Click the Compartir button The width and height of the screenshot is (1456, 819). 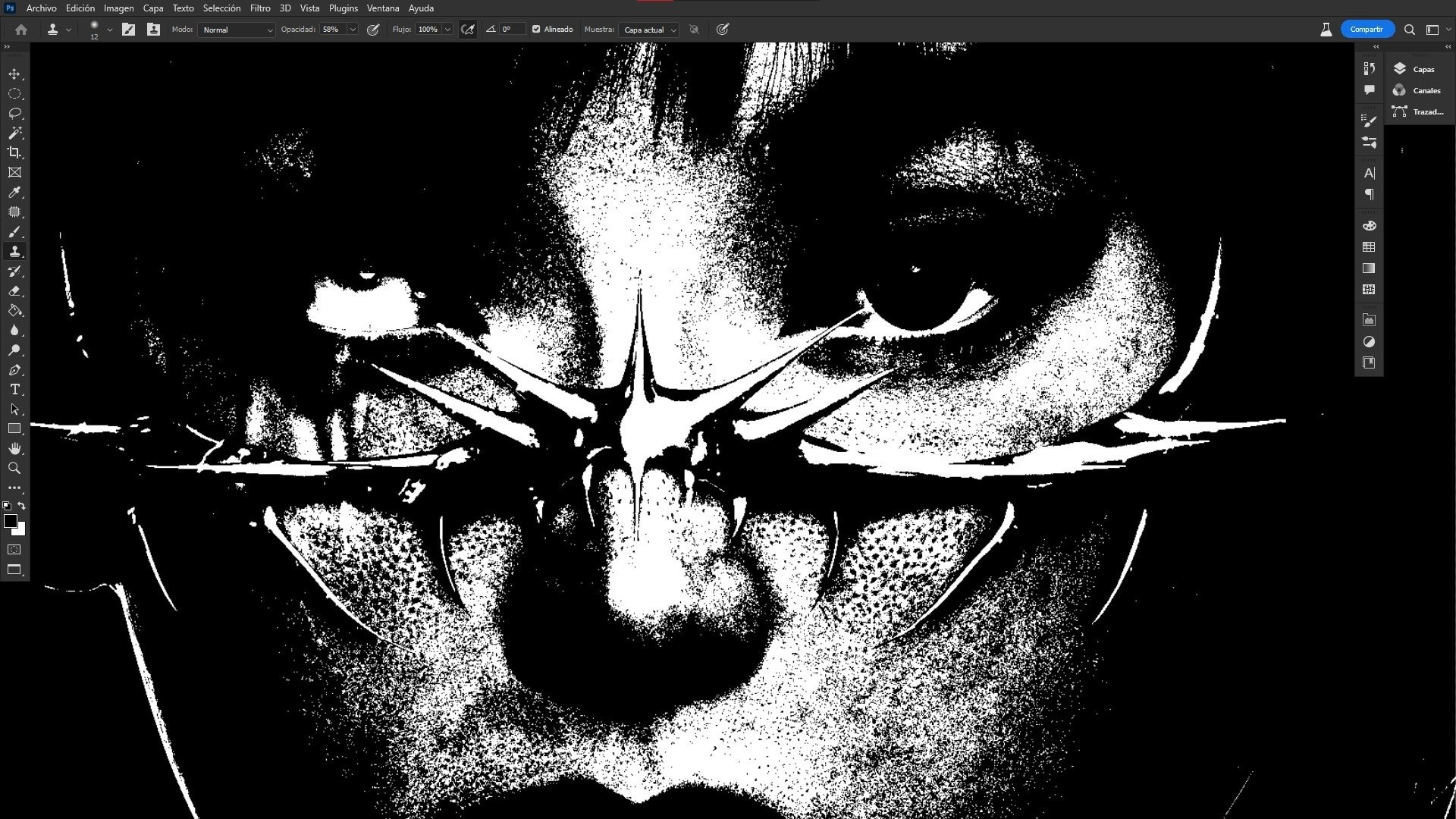click(x=1367, y=30)
